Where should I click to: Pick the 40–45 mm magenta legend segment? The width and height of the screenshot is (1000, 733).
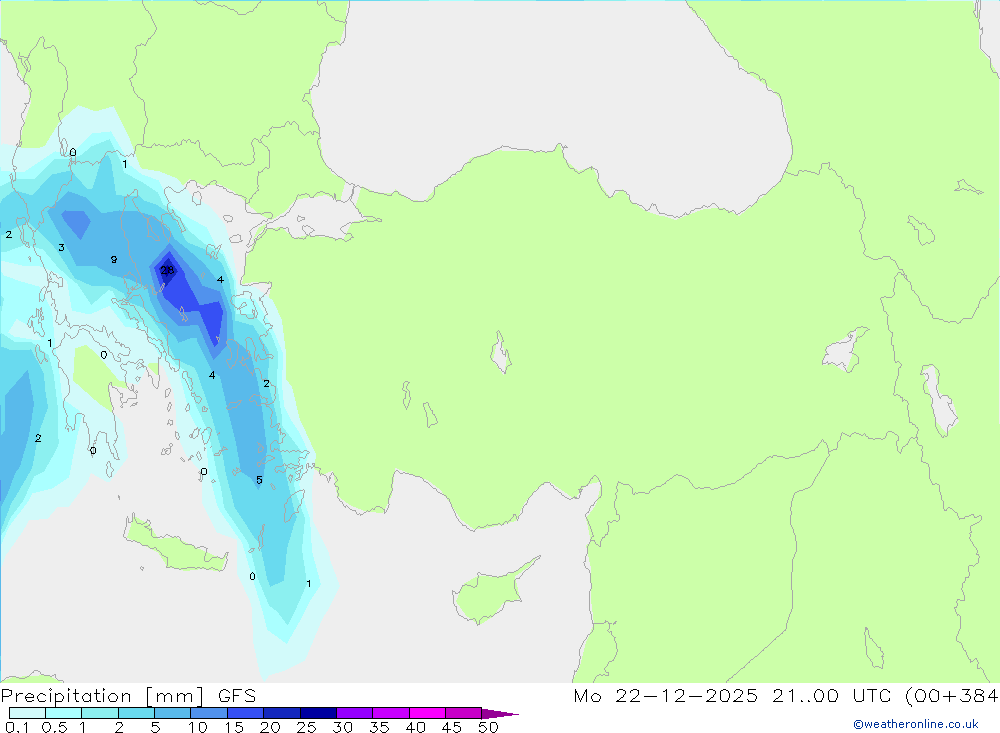click(427, 713)
